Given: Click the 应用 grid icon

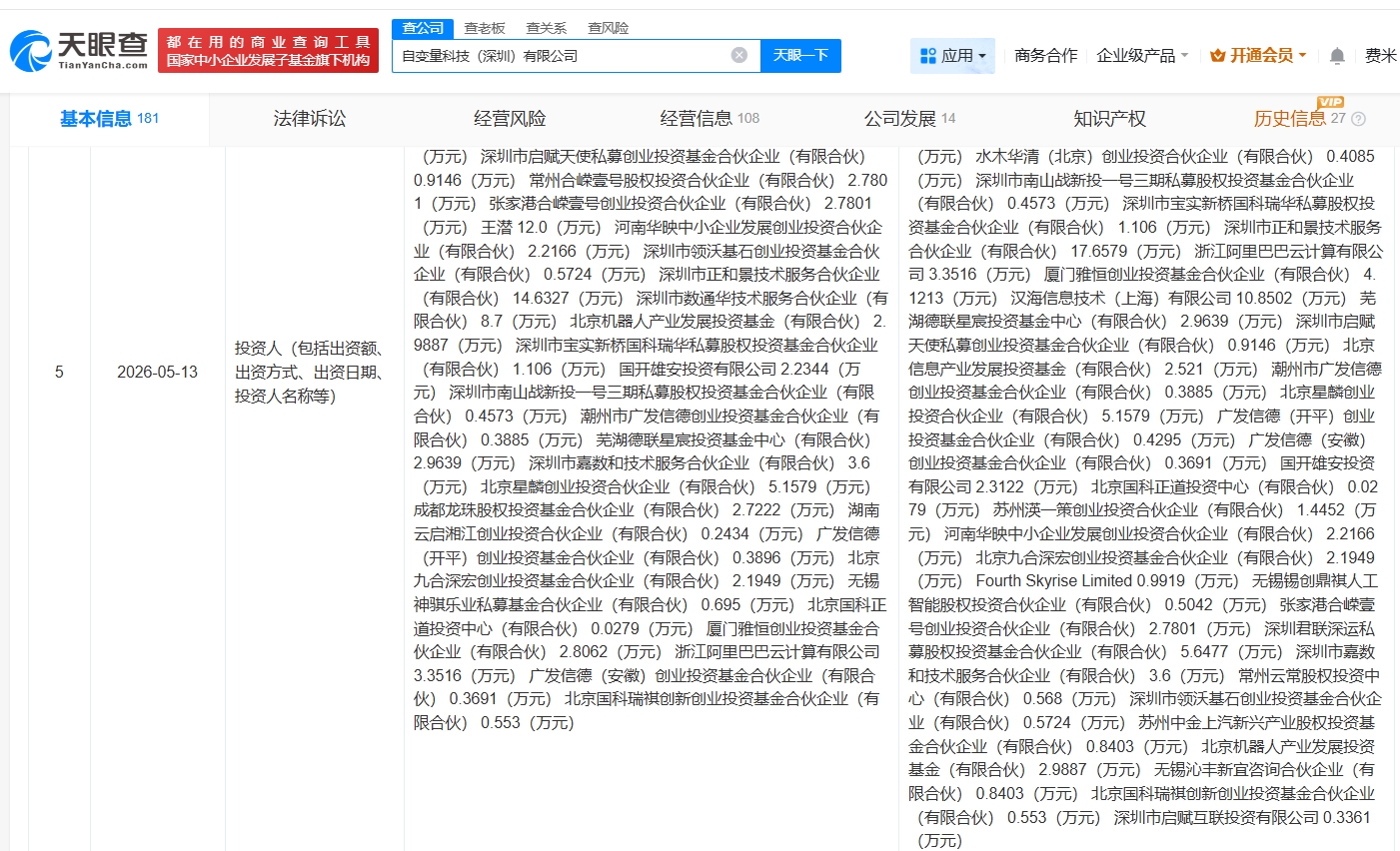Looking at the screenshot, I should (x=927, y=56).
